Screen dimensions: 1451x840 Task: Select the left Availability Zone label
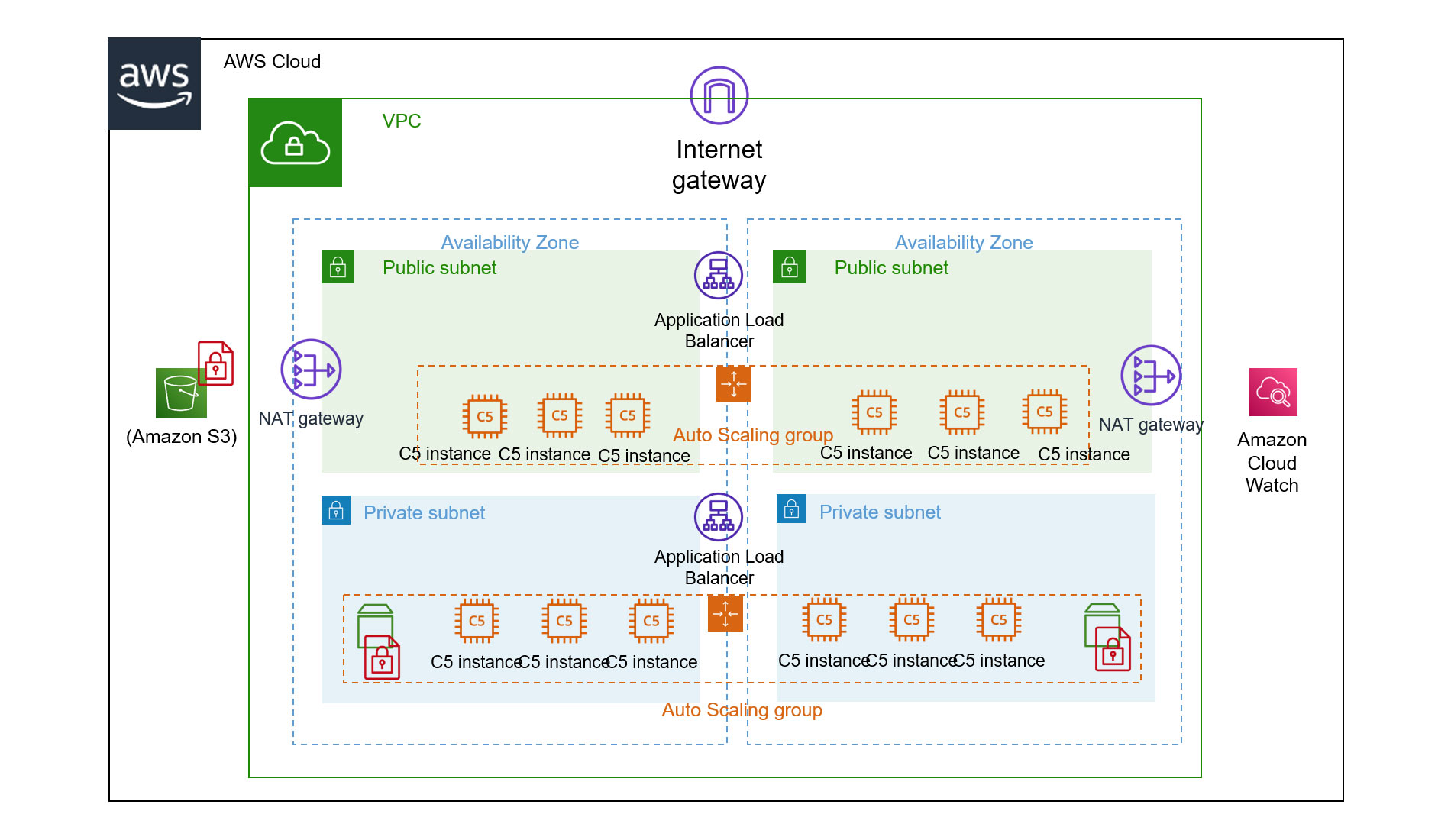pyautogui.click(x=510, y=242)
